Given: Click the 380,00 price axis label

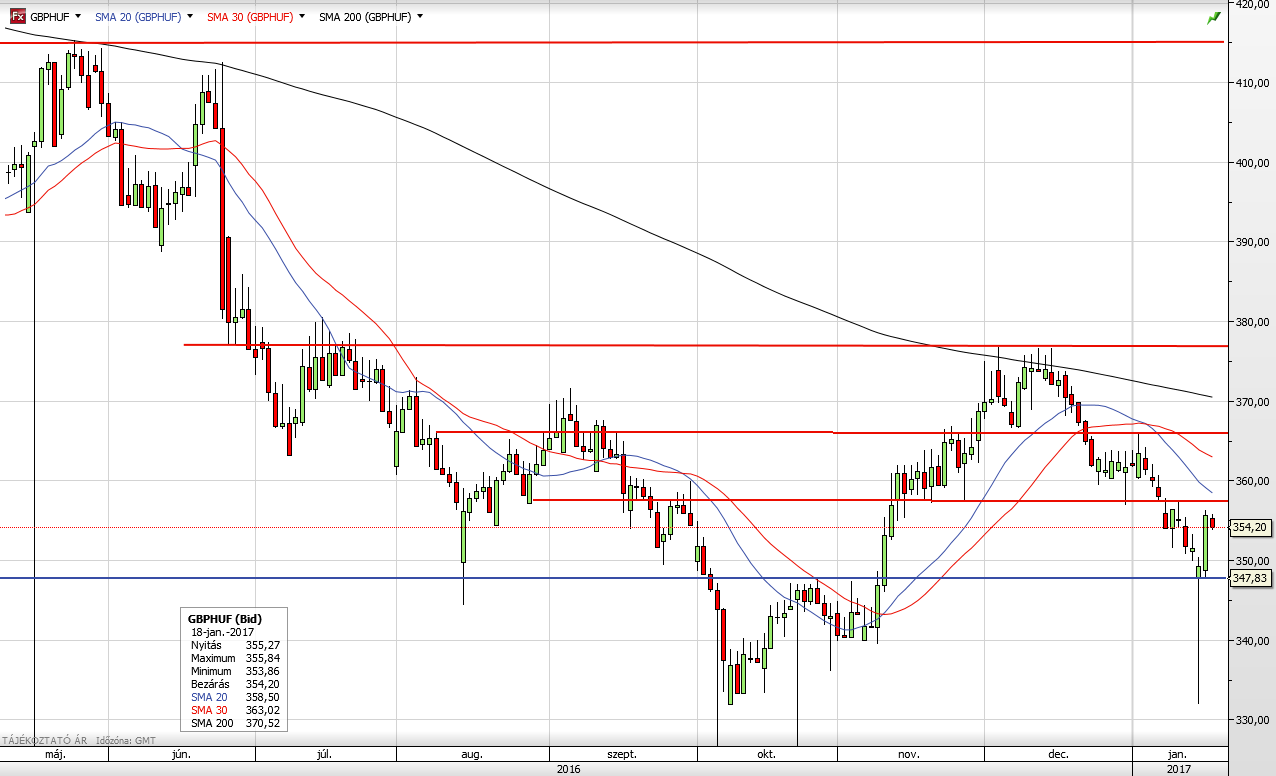Looking at the screenshot, I should coord(1253,322).
